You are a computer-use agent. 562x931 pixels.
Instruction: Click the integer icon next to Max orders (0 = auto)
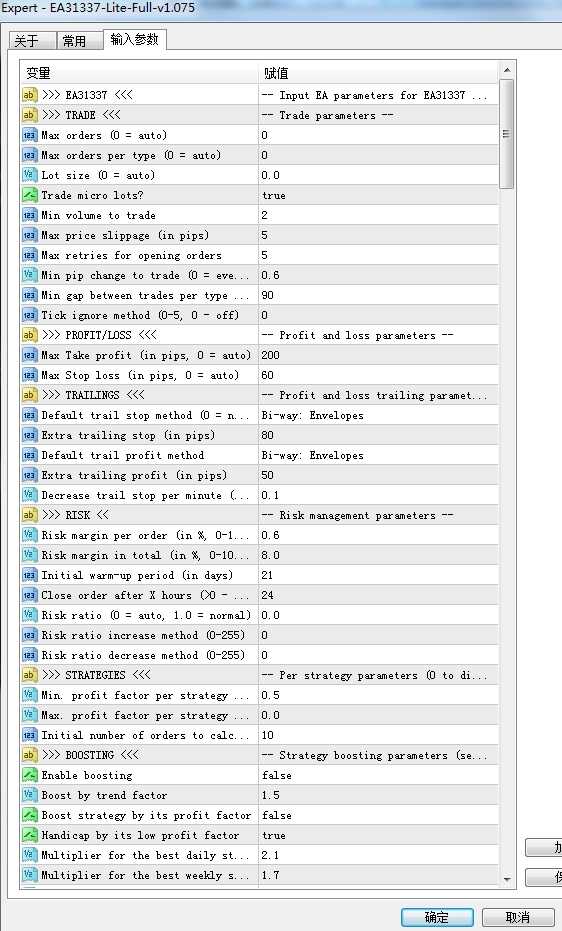coord(29,135)
